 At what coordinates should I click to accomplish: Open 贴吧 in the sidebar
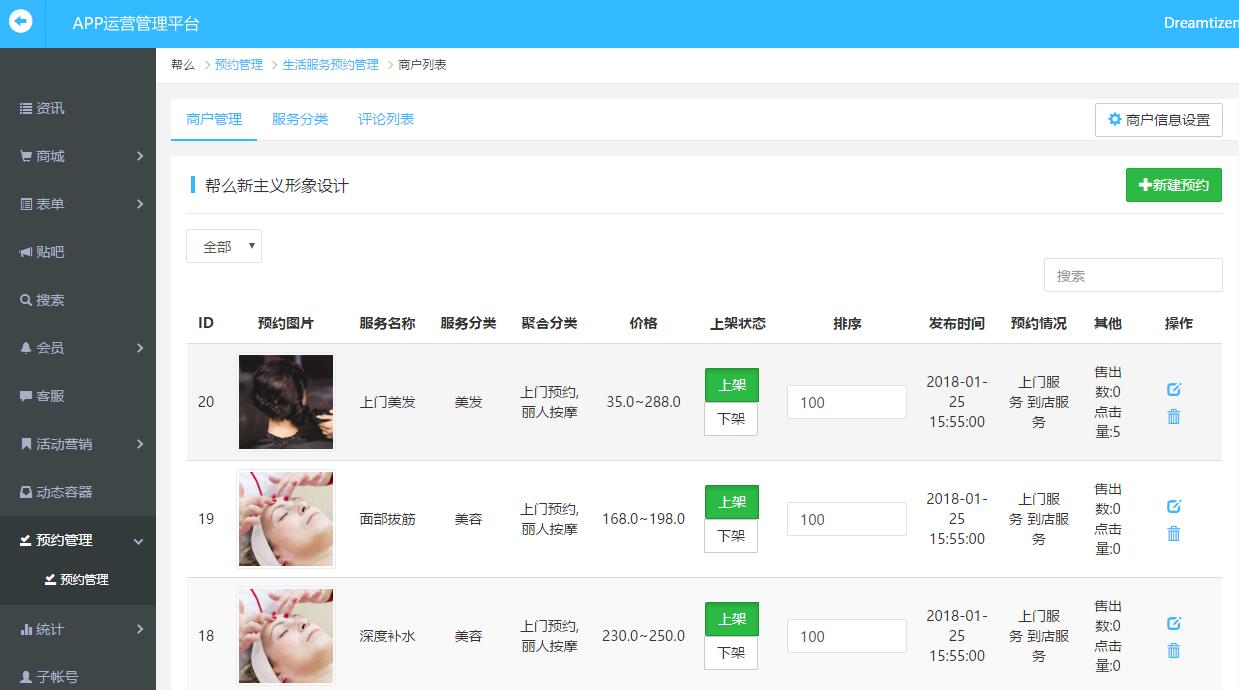pos(50,252)
